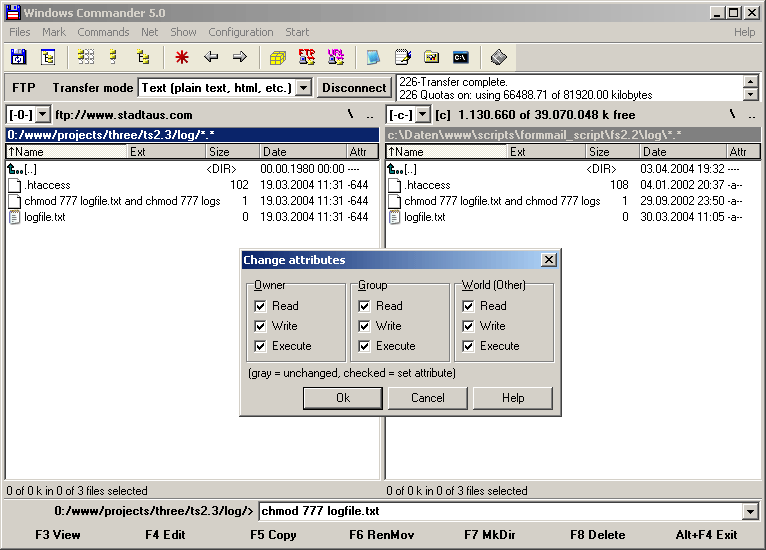Open the URL new connection toolbar icon
Screen dimensions: 766x550
(x=336, y=57)
